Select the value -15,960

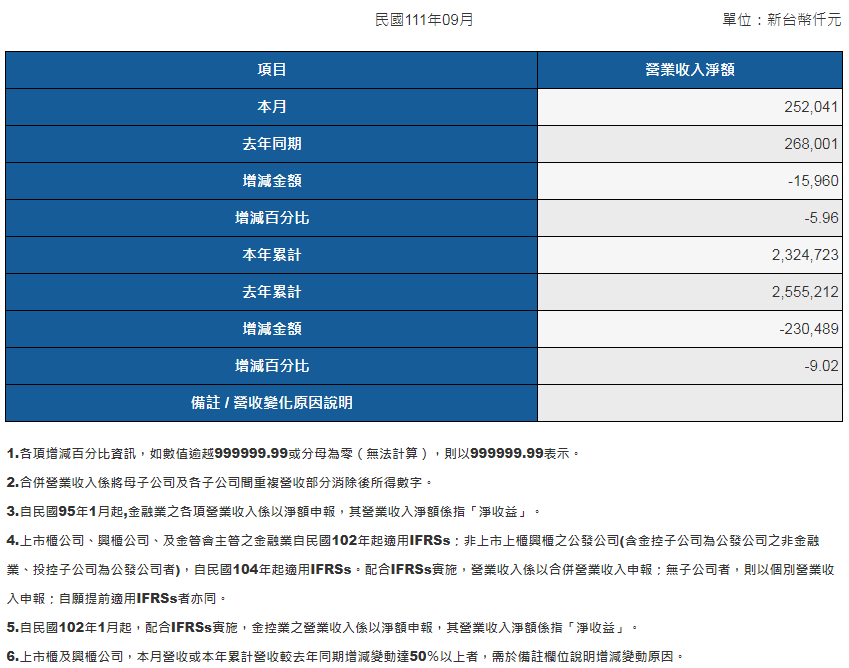813,181
